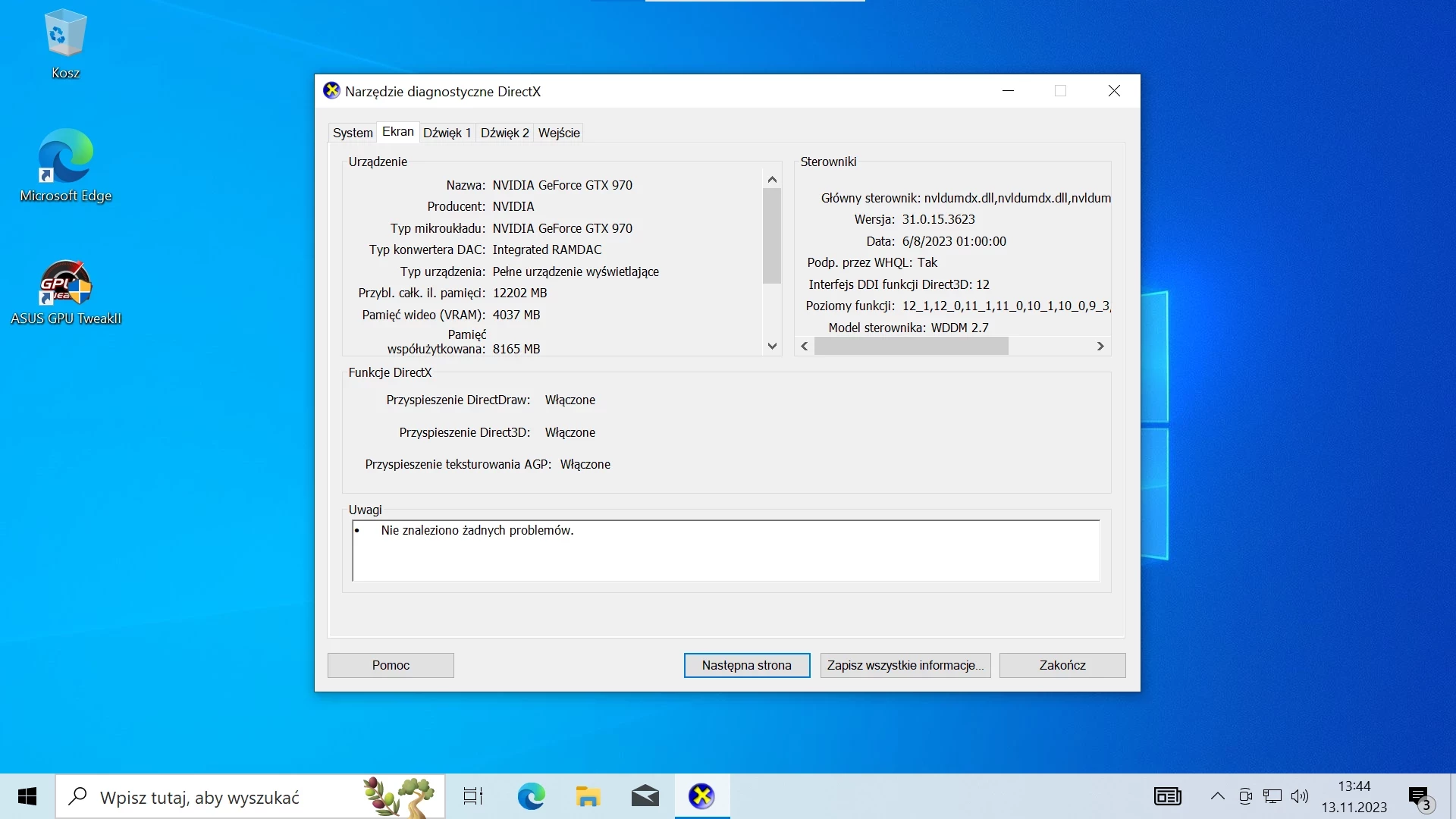Click the driver version 31.0.15.3623
Image resolution: width=1456 pixels, height=819 pixels.
[938, 219]
